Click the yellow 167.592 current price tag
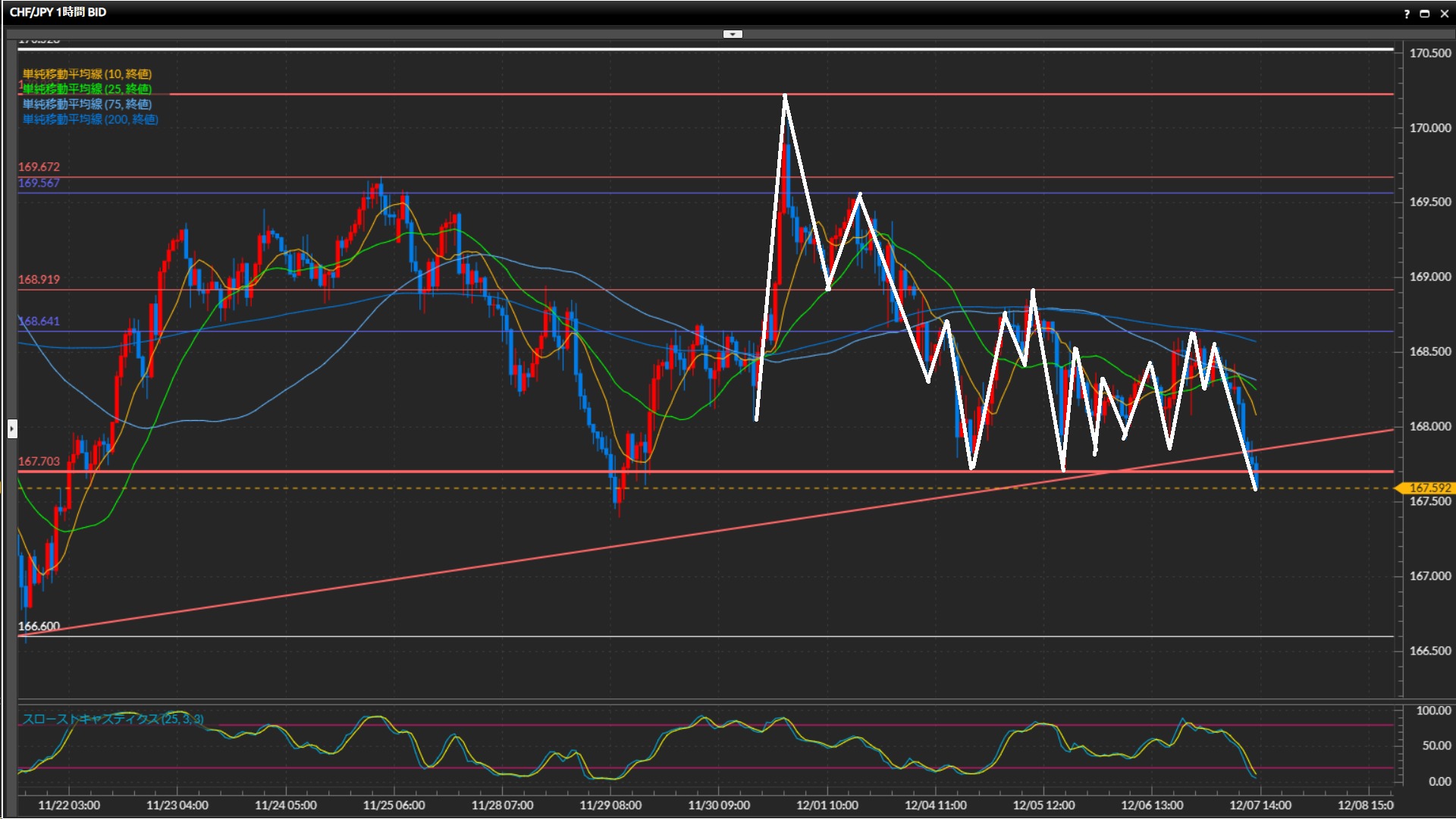The image size is (1456, 819). click(1429, 488)
